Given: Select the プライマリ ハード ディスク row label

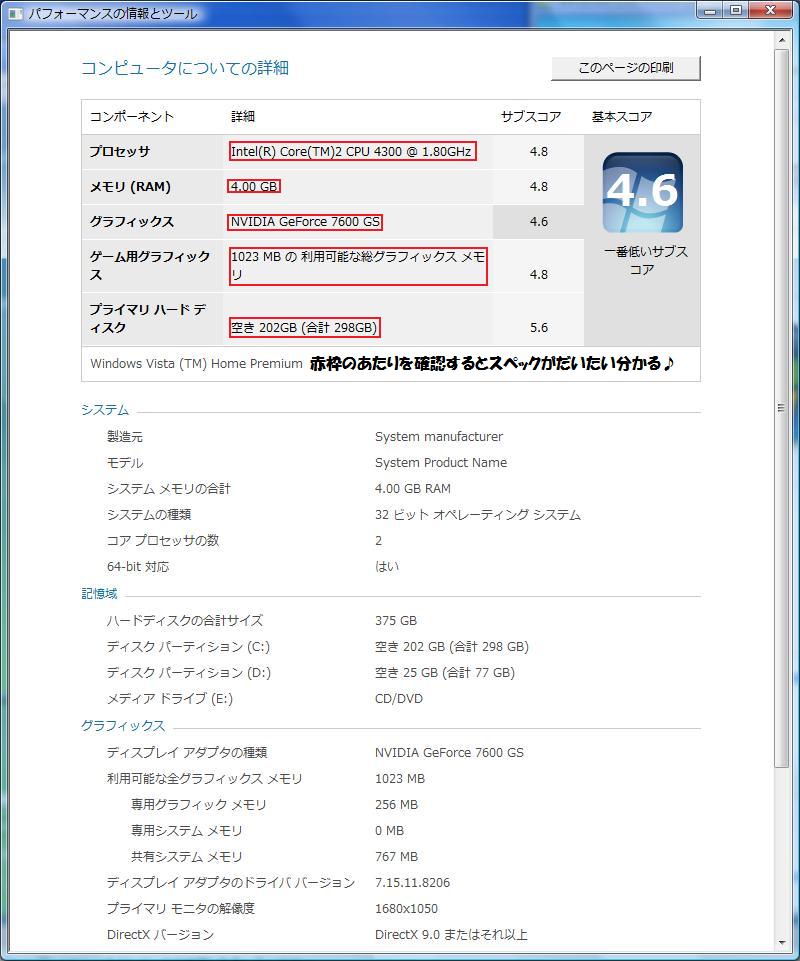Looking at the screenshot, I should click(147, 319).
